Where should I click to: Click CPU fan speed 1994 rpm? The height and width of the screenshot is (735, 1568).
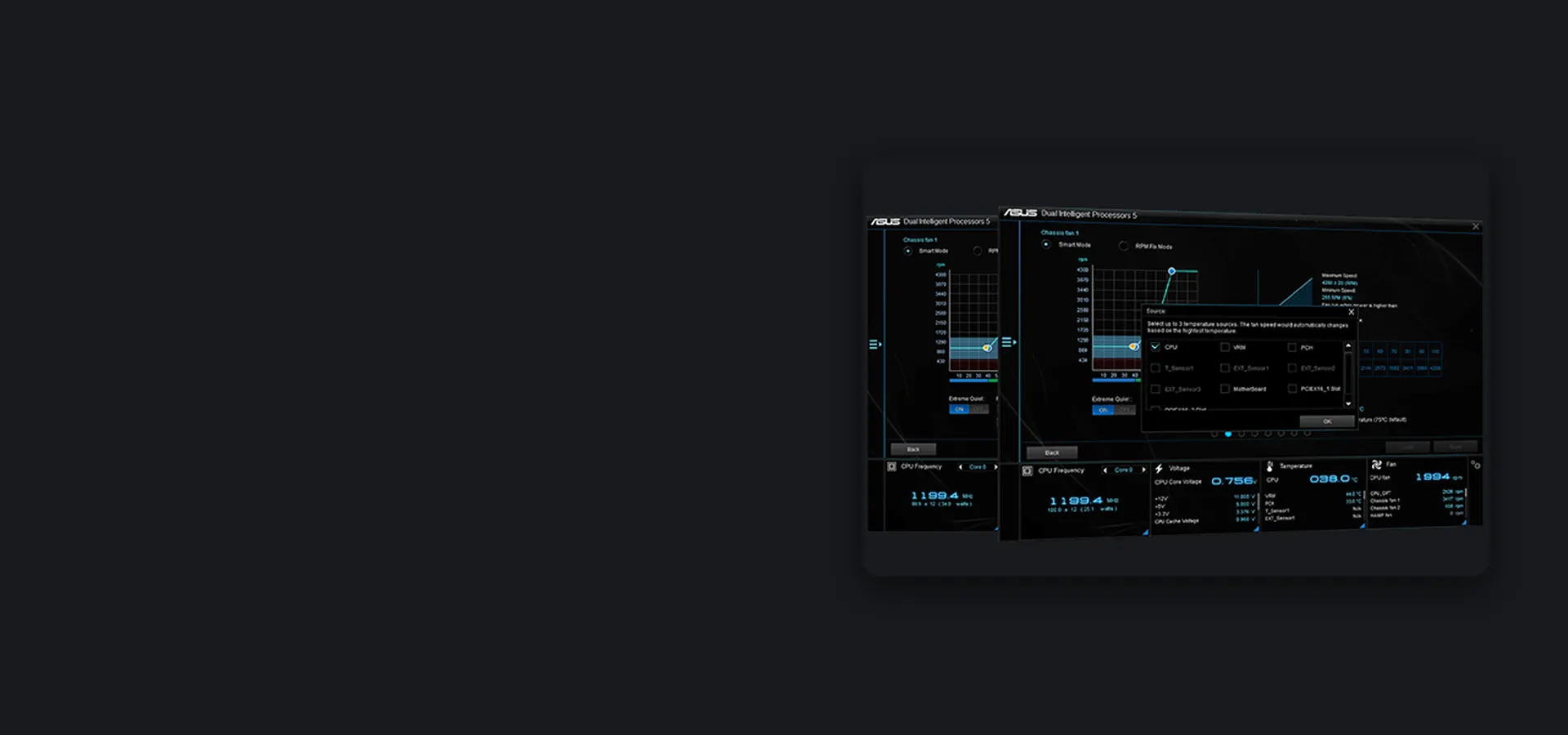(1438, 477)
